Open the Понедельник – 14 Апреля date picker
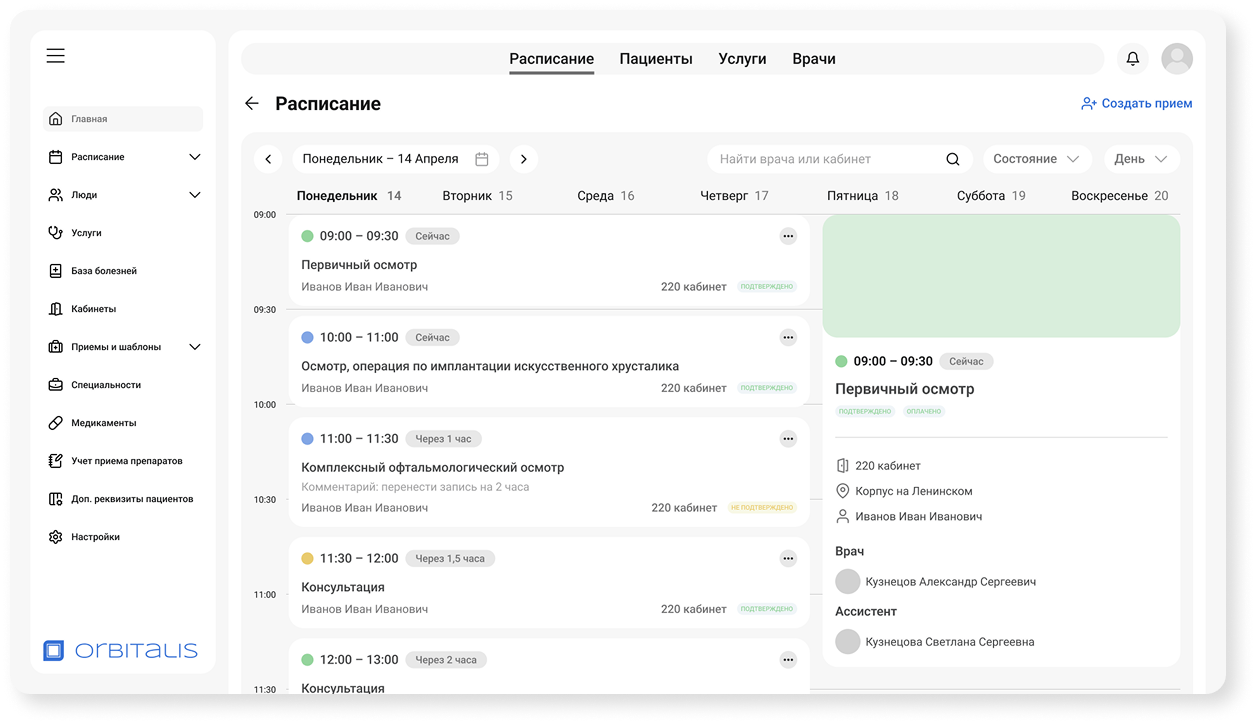This screenshot has height=724, width=1256. coord(396,159)
